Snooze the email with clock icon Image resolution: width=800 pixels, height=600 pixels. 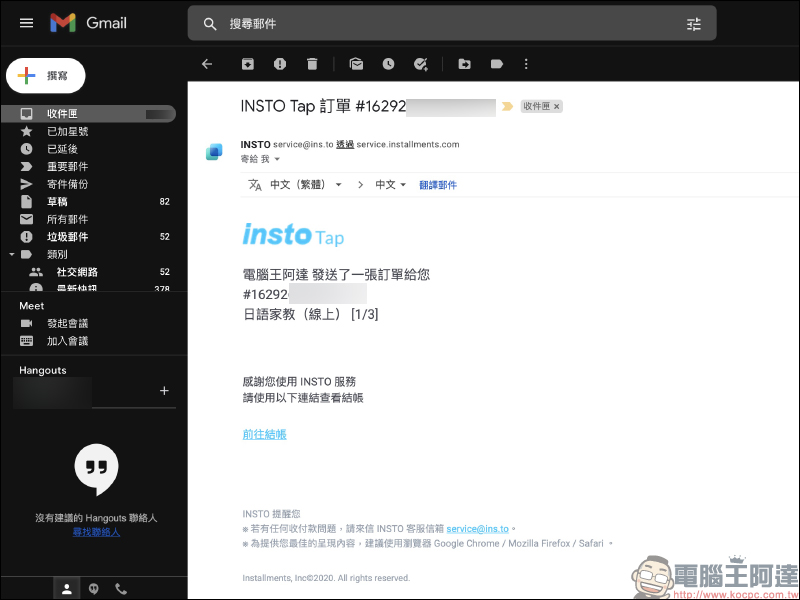(x=388, y=64)
